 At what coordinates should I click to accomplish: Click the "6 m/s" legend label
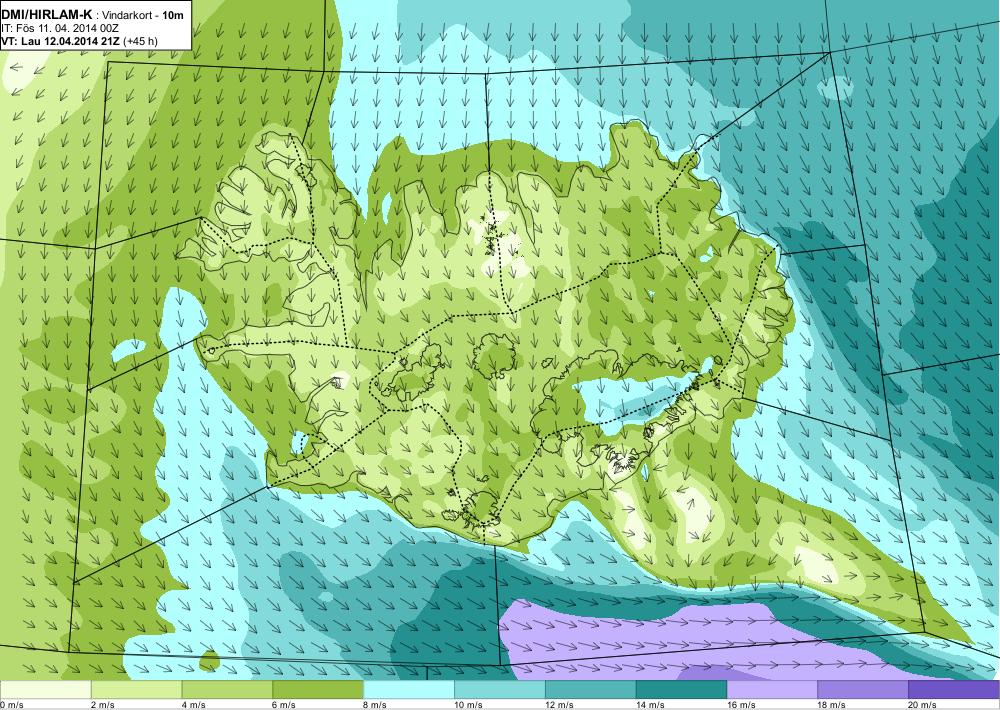pos(285,705)
